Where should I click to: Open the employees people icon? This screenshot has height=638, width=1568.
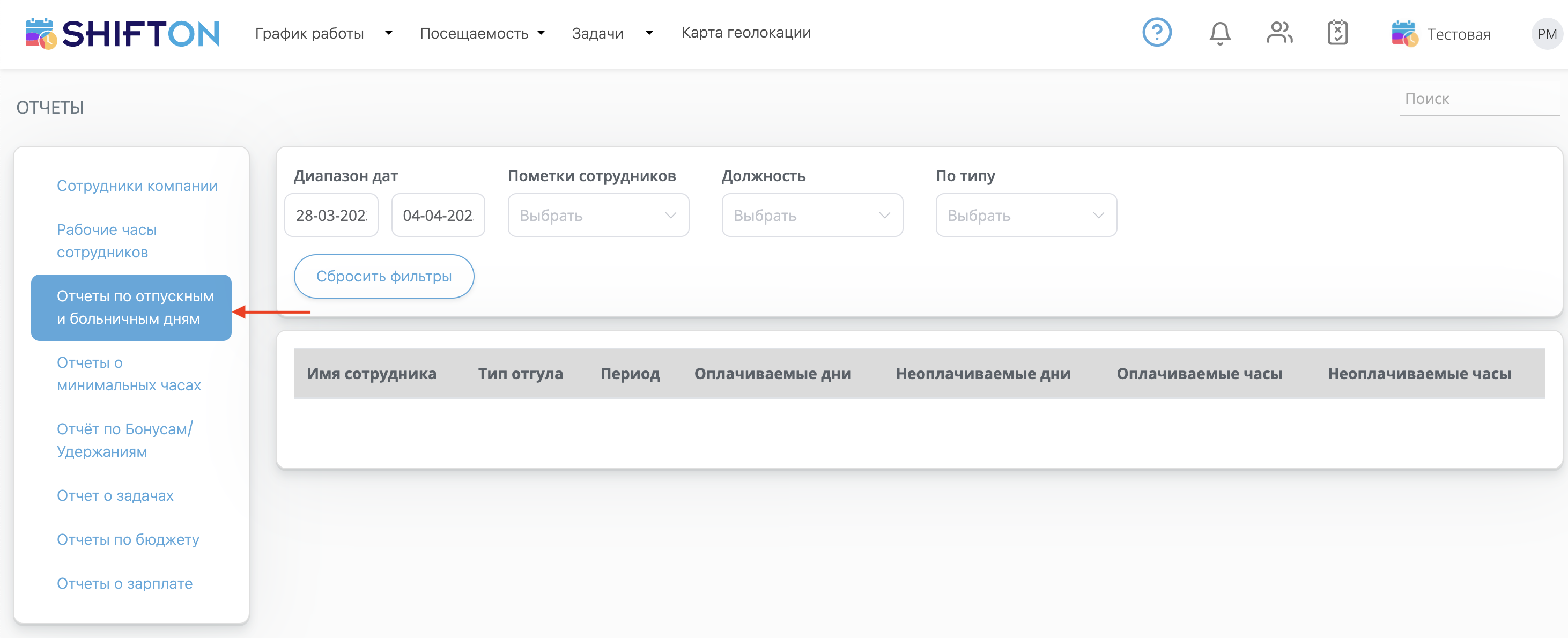[1279, 32]
